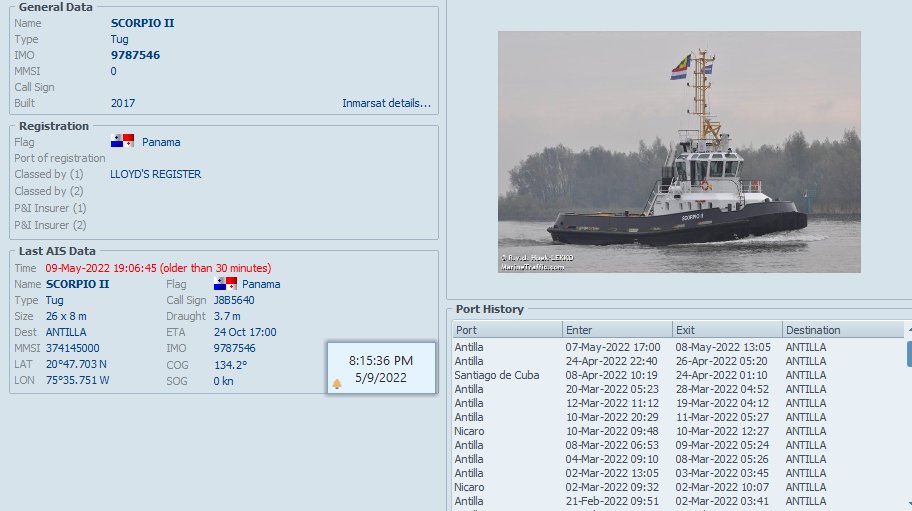The width and height of the screenshot is (912, 511).
Task: Click the IMO value 9787546 in AIS data
Action: pyautogui.click(x=234, y=348)
